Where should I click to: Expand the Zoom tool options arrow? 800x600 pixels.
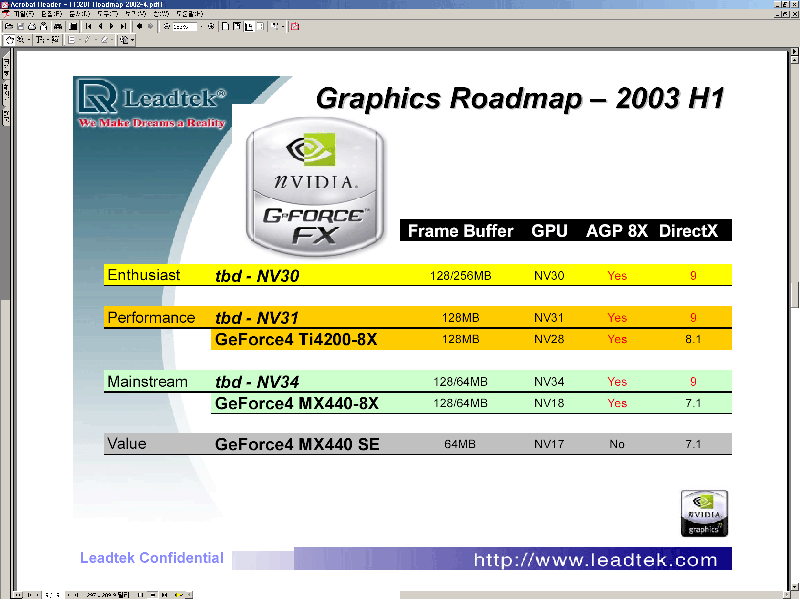click(x=30, y=40)
